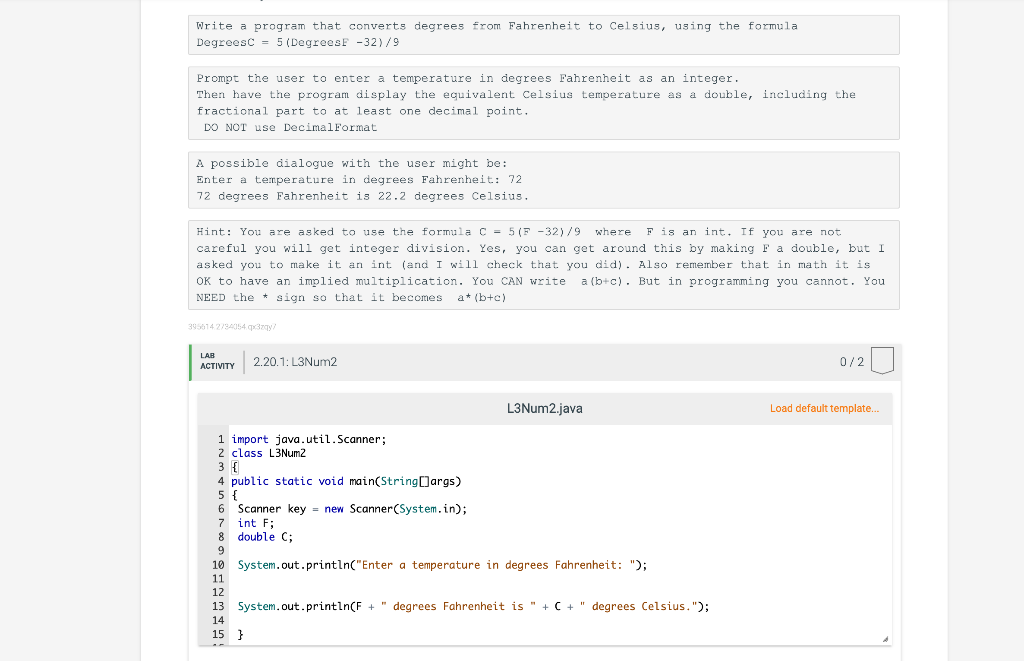Click the int F; declaration line

256,523
